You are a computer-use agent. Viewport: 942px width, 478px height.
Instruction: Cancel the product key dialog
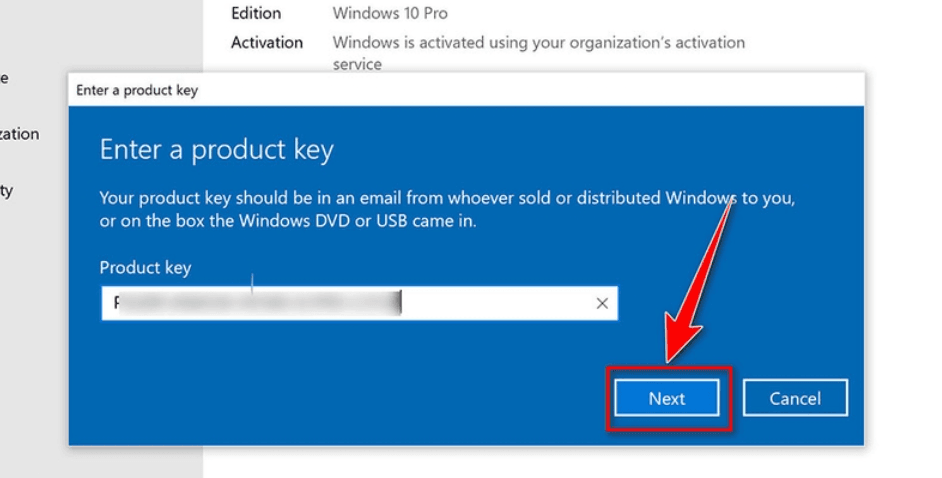click(795, 398)
